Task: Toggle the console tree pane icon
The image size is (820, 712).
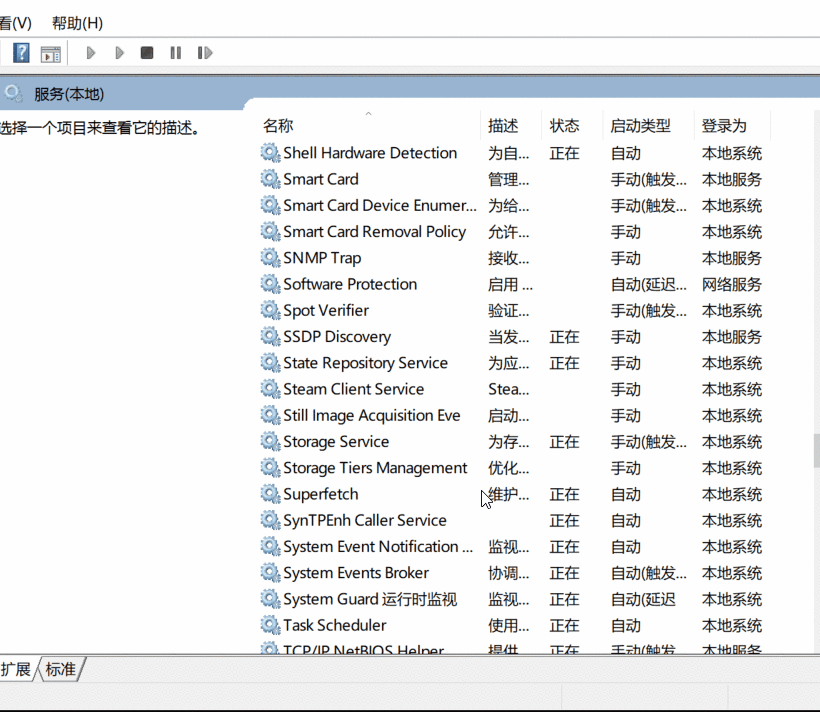Action: click(x=50, y=52)
